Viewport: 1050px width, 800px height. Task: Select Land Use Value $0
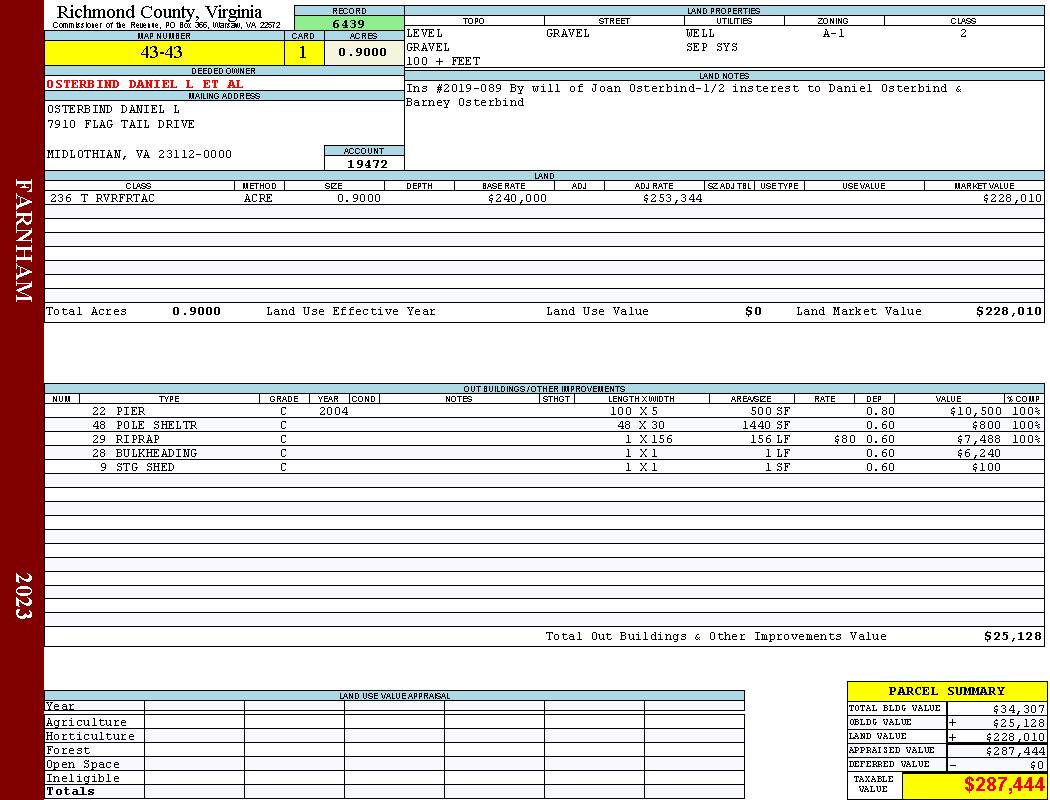[753, 311]
